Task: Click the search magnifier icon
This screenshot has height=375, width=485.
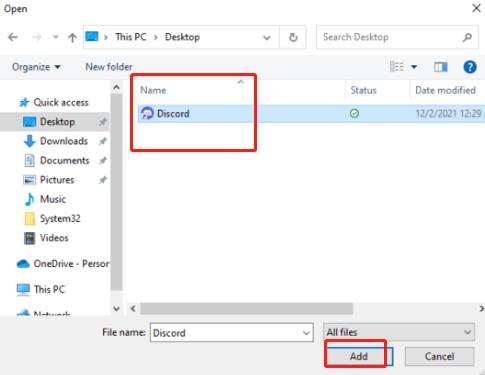Action: pyautogui.click(x=467, y=37)
